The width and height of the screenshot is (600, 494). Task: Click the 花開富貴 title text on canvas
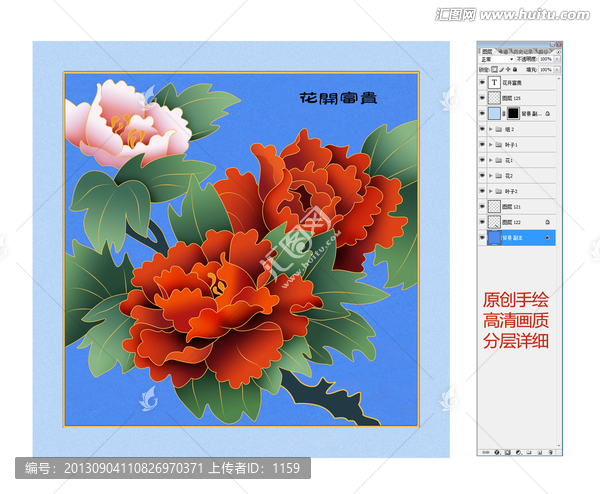point(338,98)
